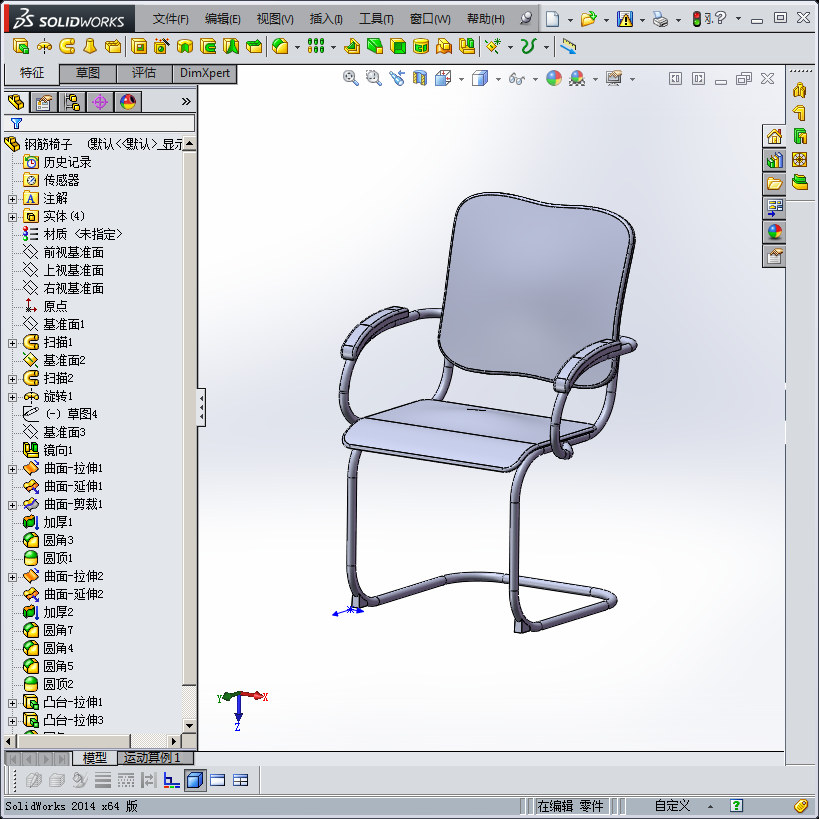Open the Apply Scene icon

pos(577,79)
